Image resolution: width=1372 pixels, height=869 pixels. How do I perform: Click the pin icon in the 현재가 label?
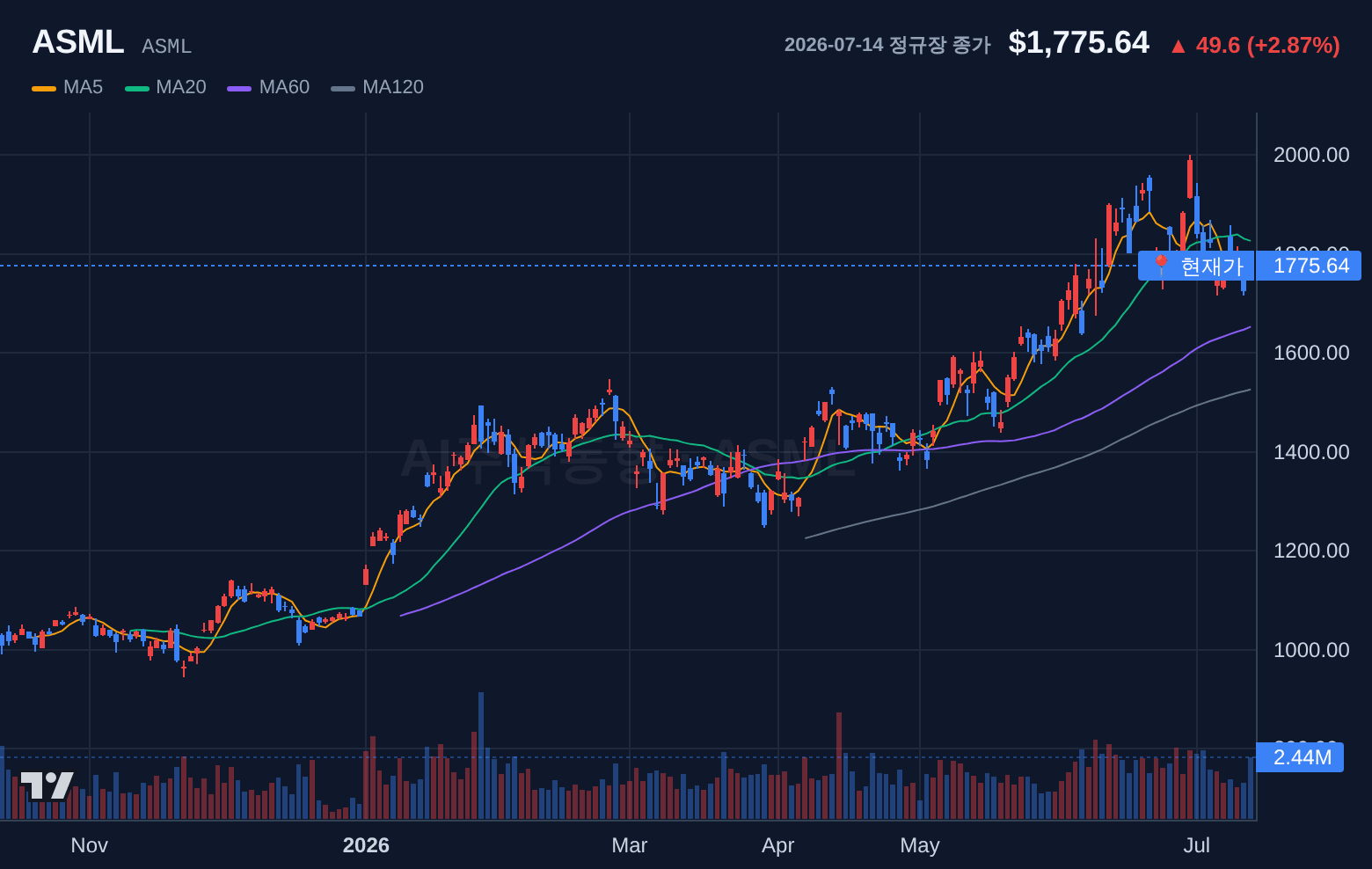click(1161, 265)
